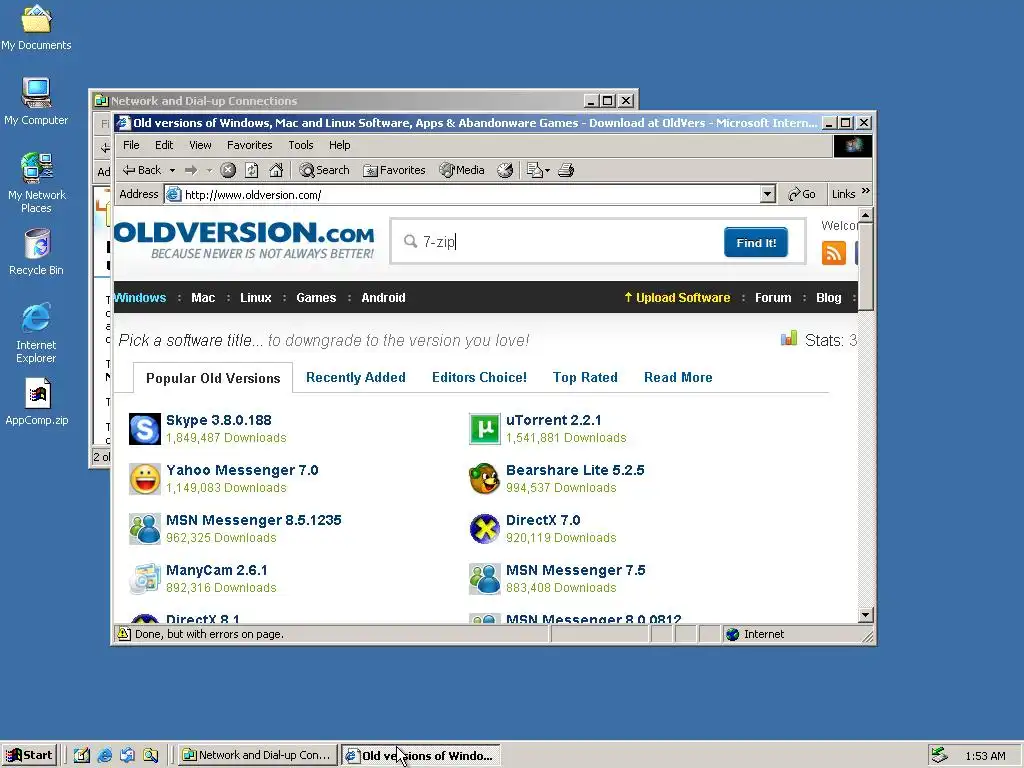The width and height of the screenshot is (1024, 768).
Task: Open the Favorites menu
Action: coord(249,145)
